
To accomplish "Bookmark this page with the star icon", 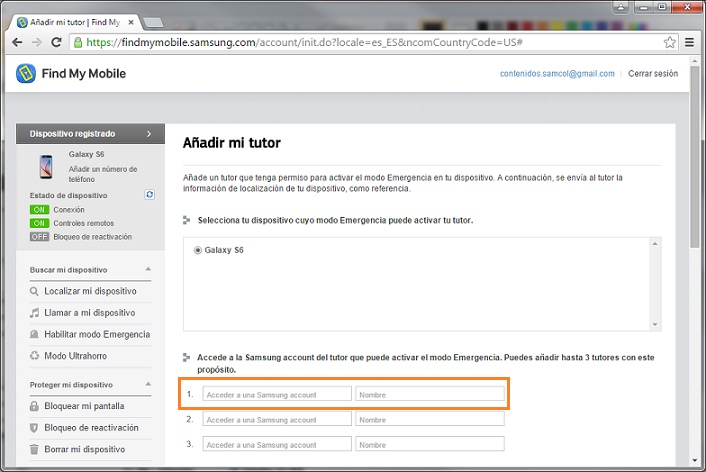I will pos(670,42).
